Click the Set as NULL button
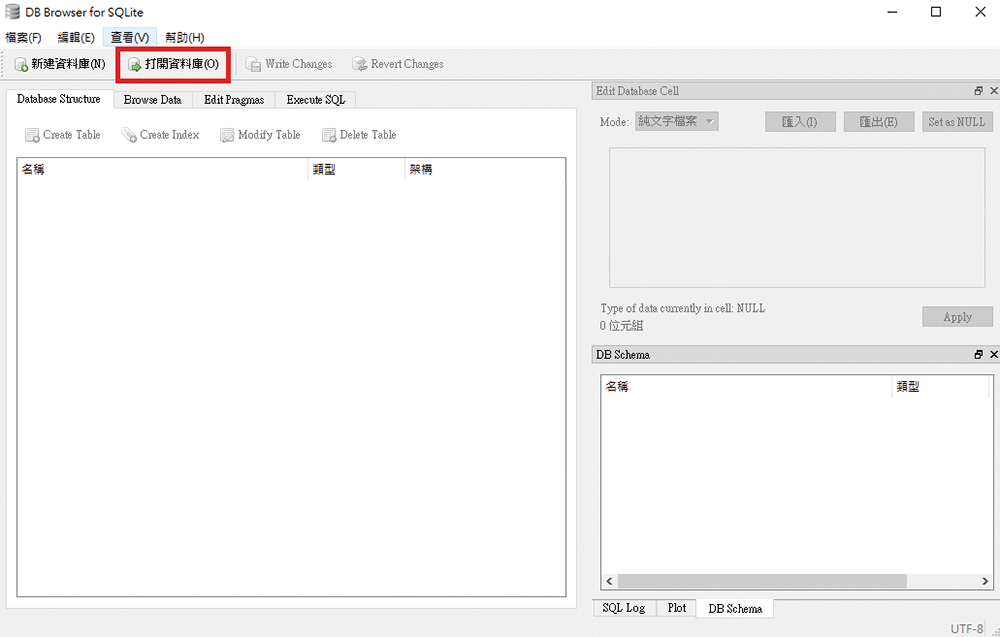This screenshot has width=1000, height=637. point(957,122)
